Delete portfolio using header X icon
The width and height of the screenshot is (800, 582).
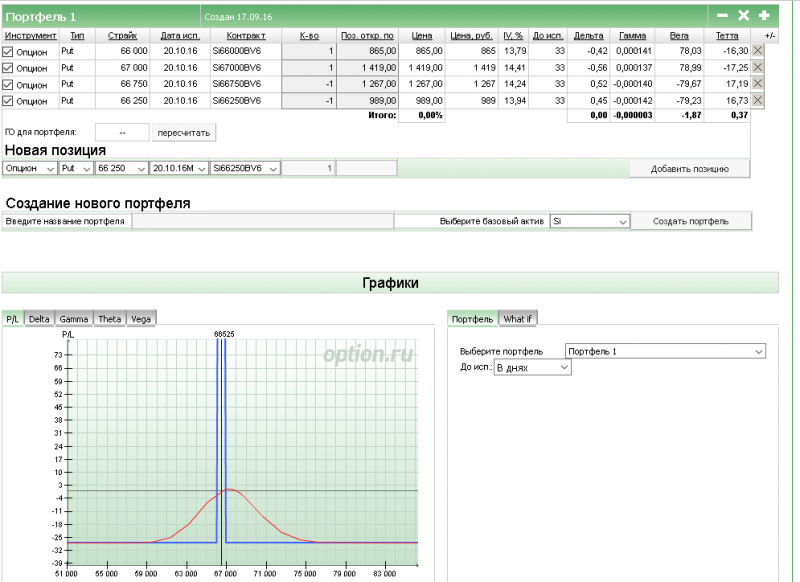[x=743, y=16]
